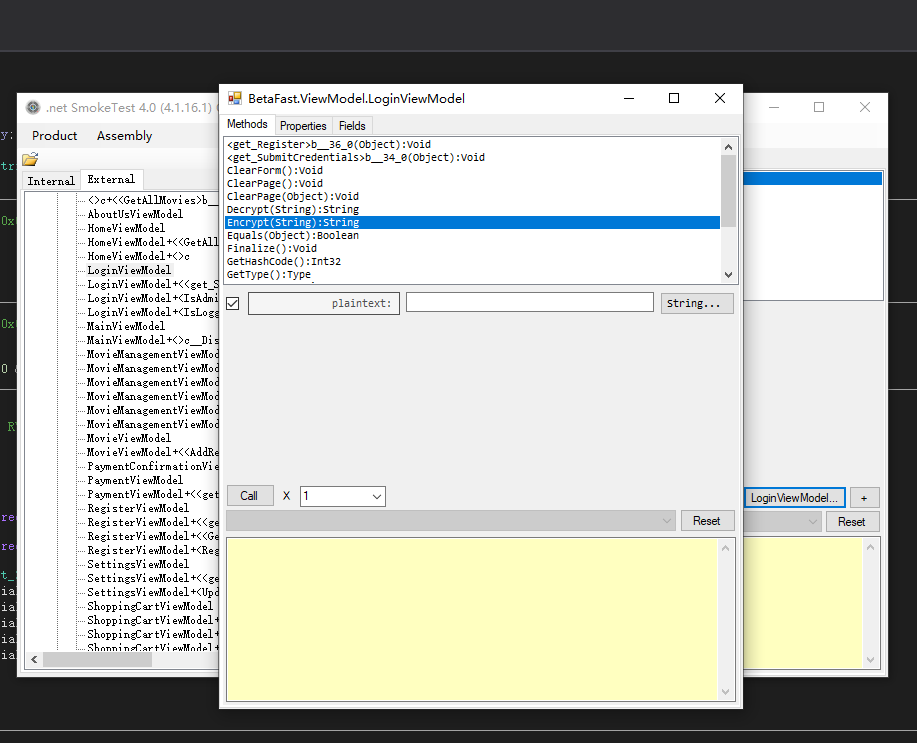Select the plain LoginViewModel tree node
The height and width of the screenshot is (743, 917).
tap(129, 270)
